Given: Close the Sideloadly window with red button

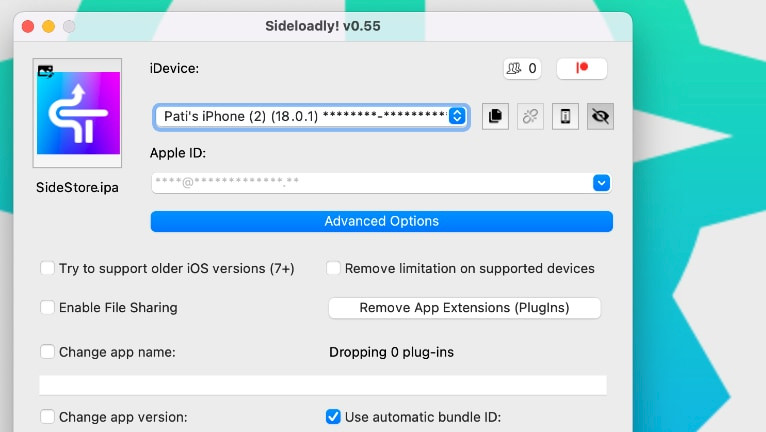Looking at the screenshot, I should coord(28,26).
